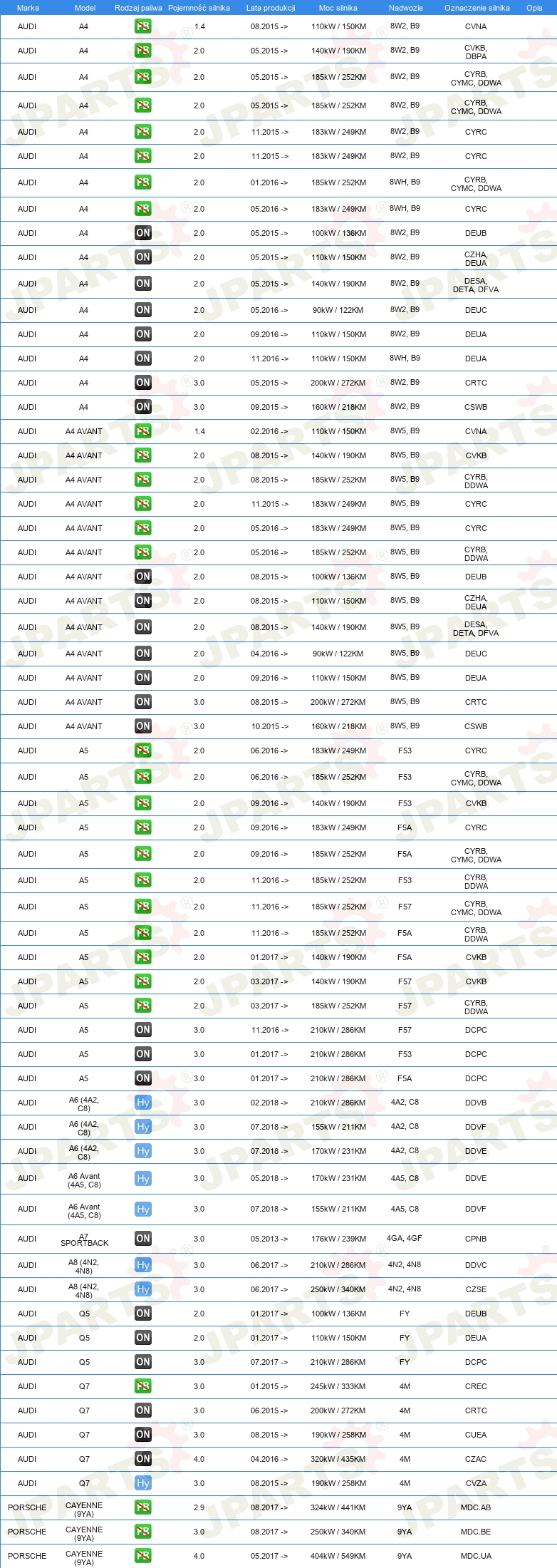Click the Hy hybrid icon in the A8 DDVC row
This screenshot has width=557, height=1568.
coord(143,1265)
